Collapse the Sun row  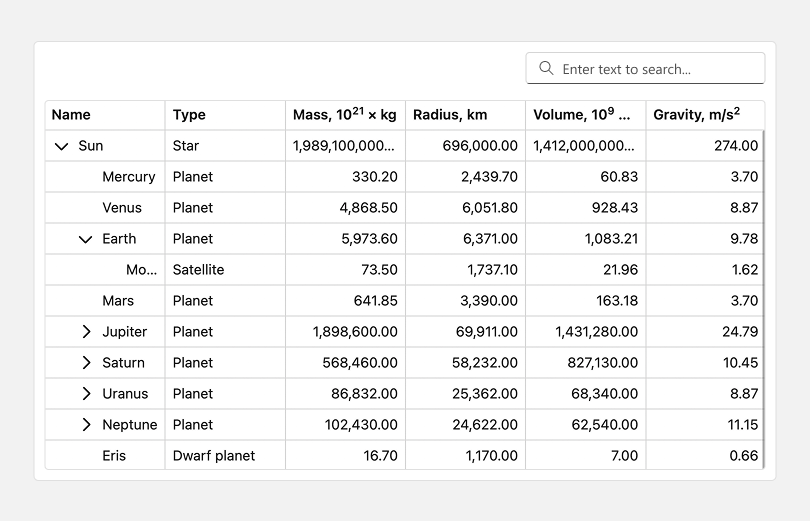click(x=62, y=146)
